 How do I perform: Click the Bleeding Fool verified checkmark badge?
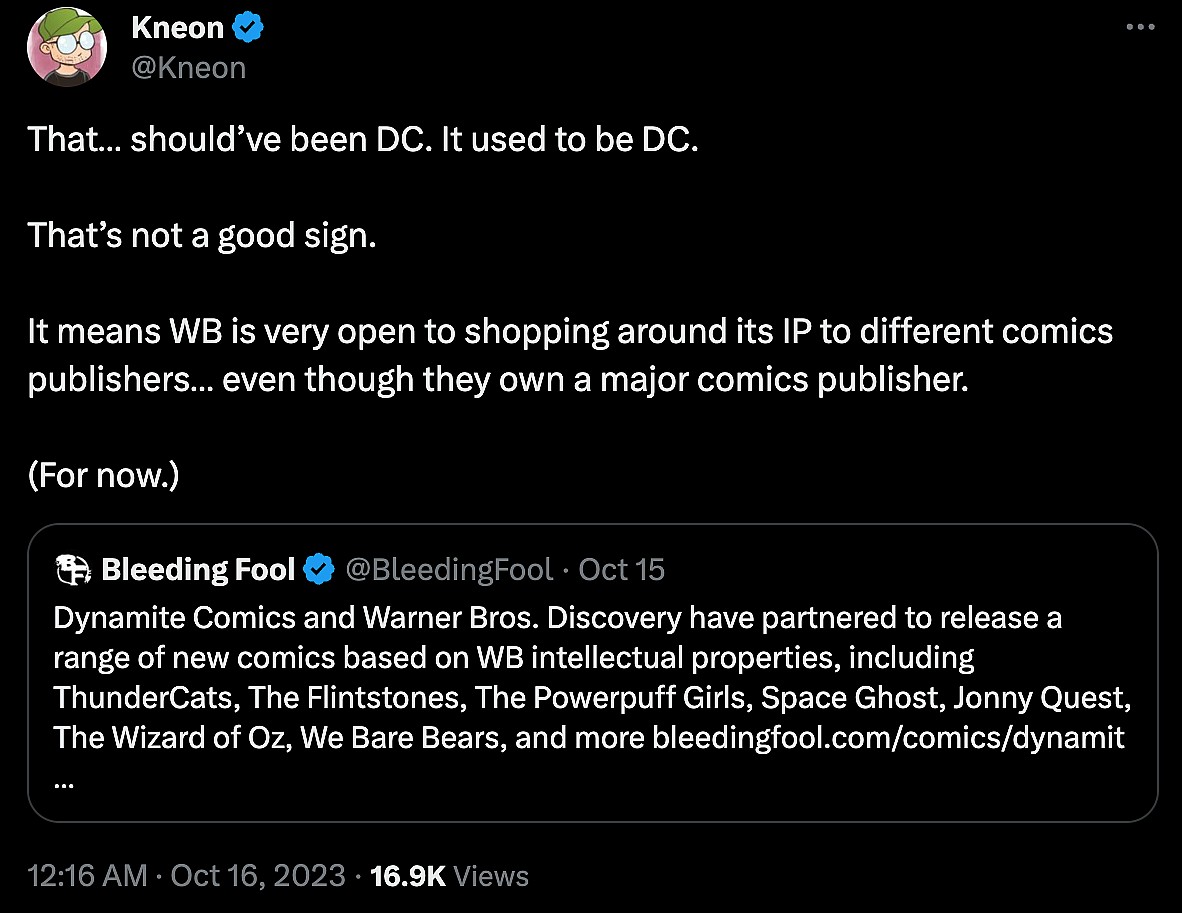(x=319, y=570)
